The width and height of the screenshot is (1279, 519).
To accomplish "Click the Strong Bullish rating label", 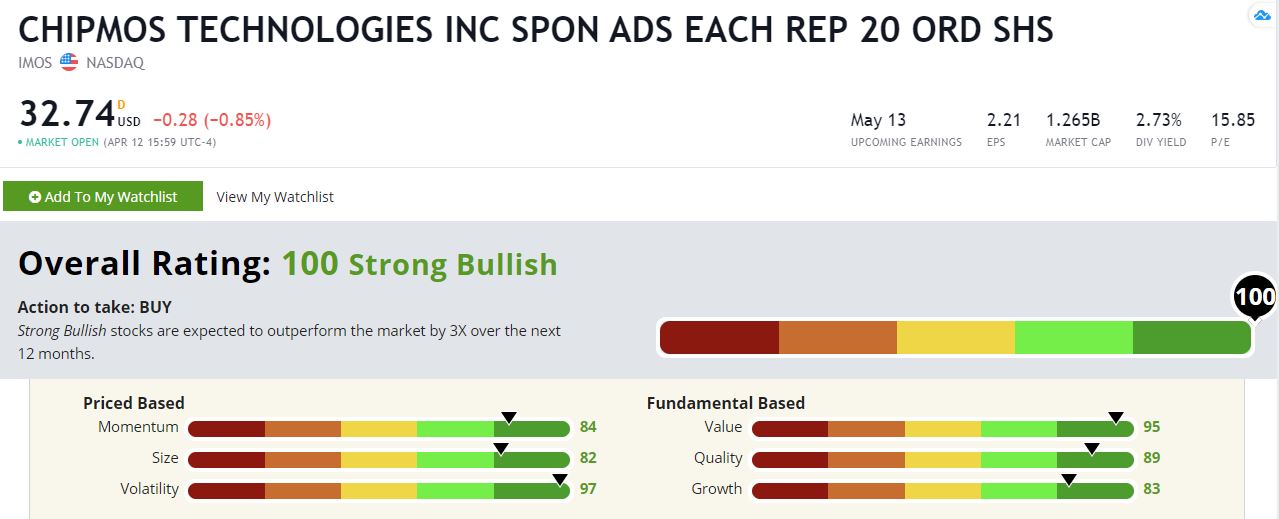I will [452, 264].
